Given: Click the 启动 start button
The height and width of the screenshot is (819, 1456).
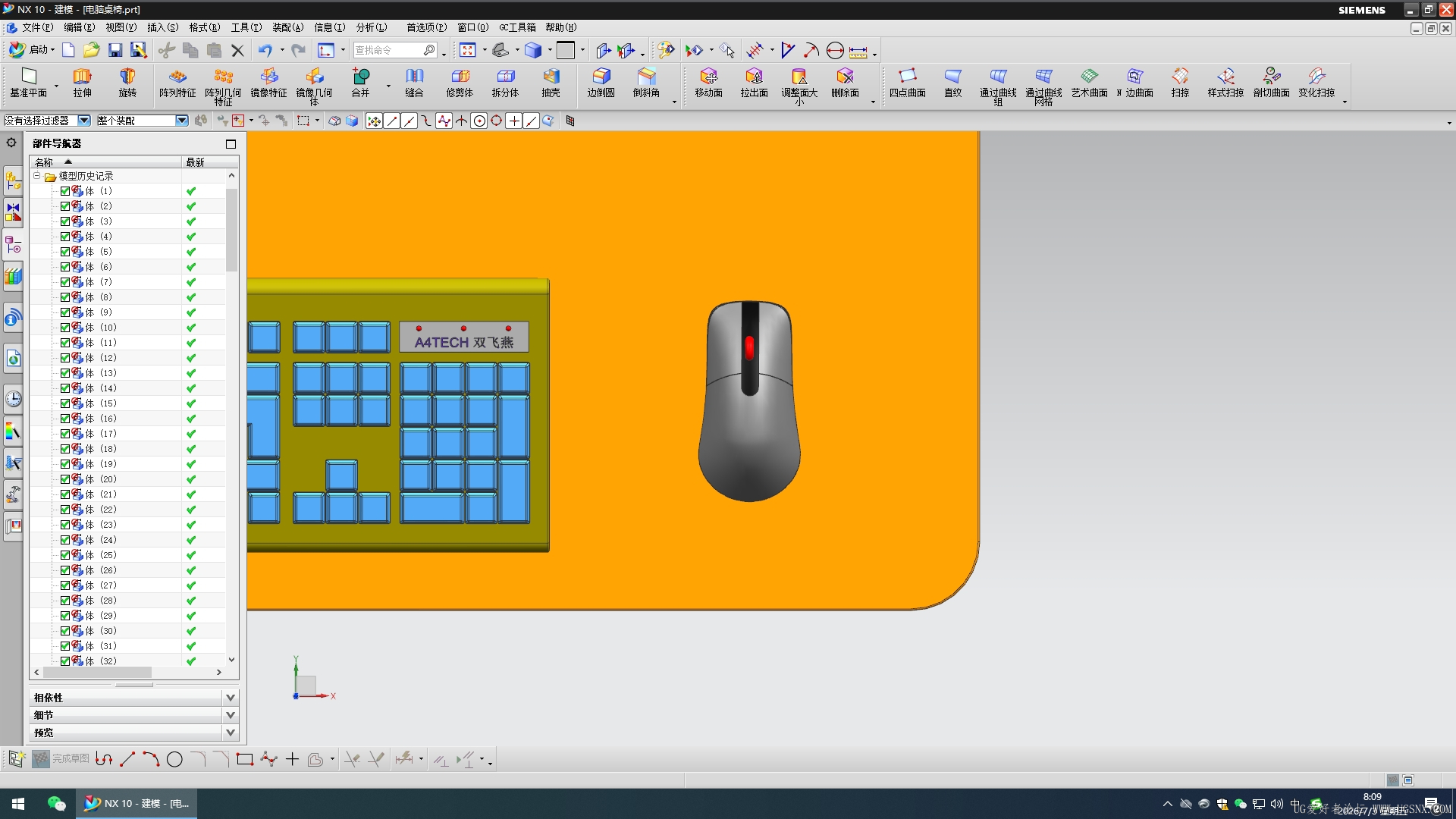Looking at the screenshot, I should click(31, 50).
